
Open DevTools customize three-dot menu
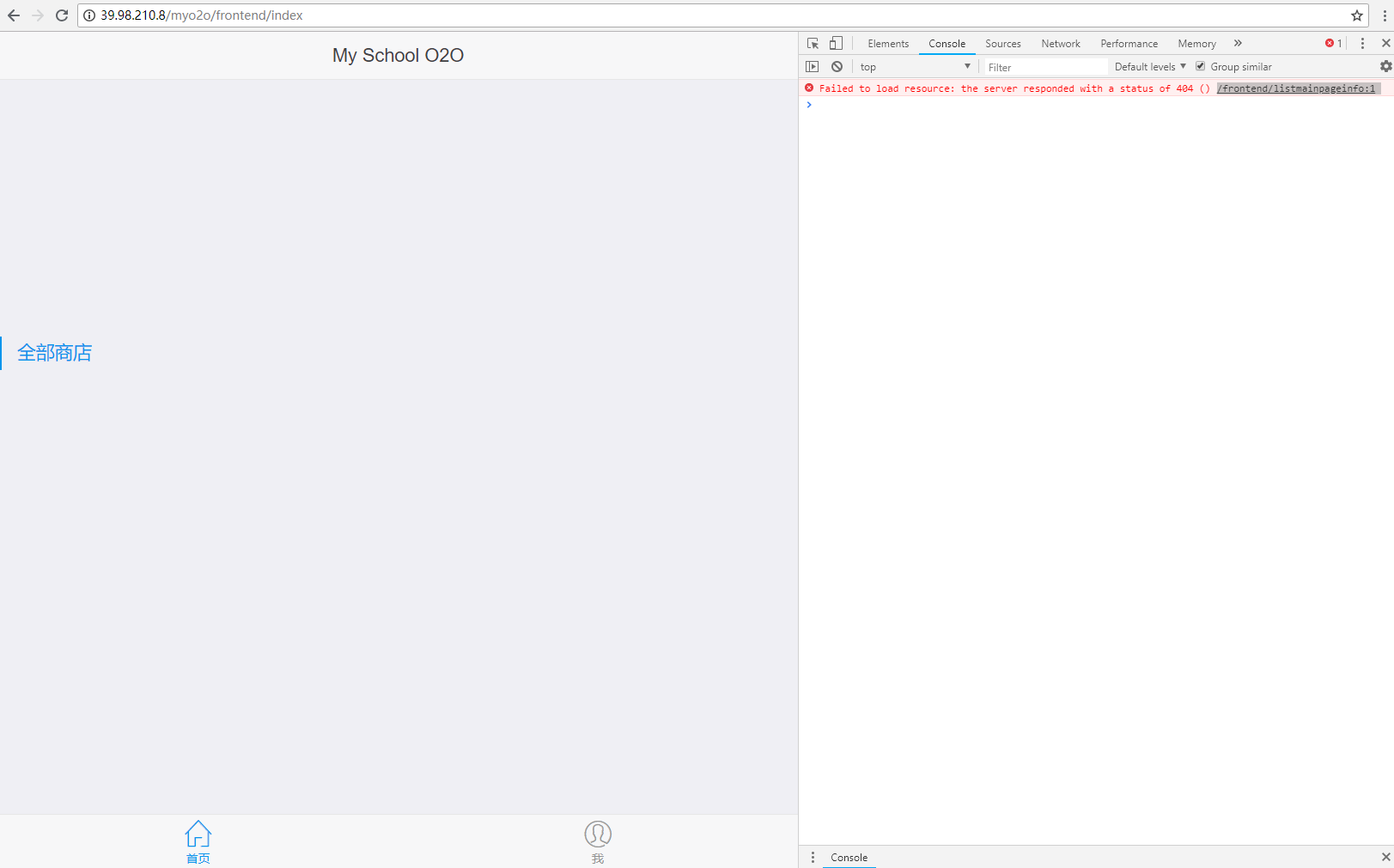tap(1362, 43)
